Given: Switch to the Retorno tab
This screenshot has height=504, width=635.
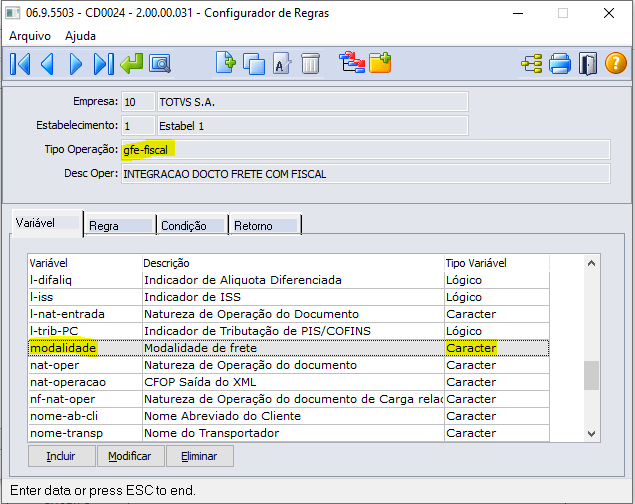Looking at the screenshot, I should click(265, 225).
